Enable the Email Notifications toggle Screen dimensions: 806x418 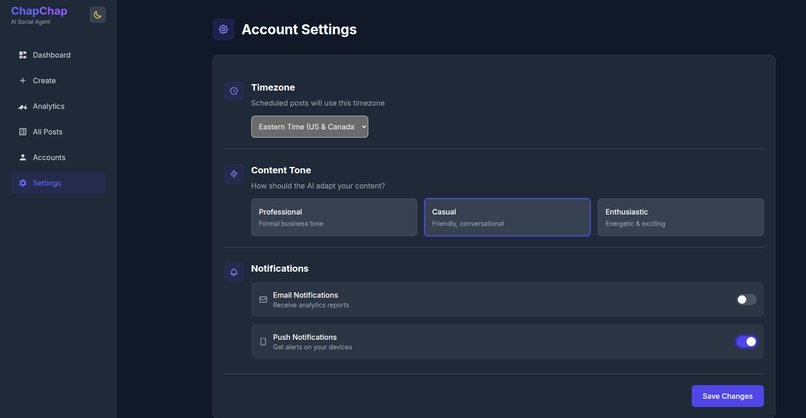tap(746, 300)
